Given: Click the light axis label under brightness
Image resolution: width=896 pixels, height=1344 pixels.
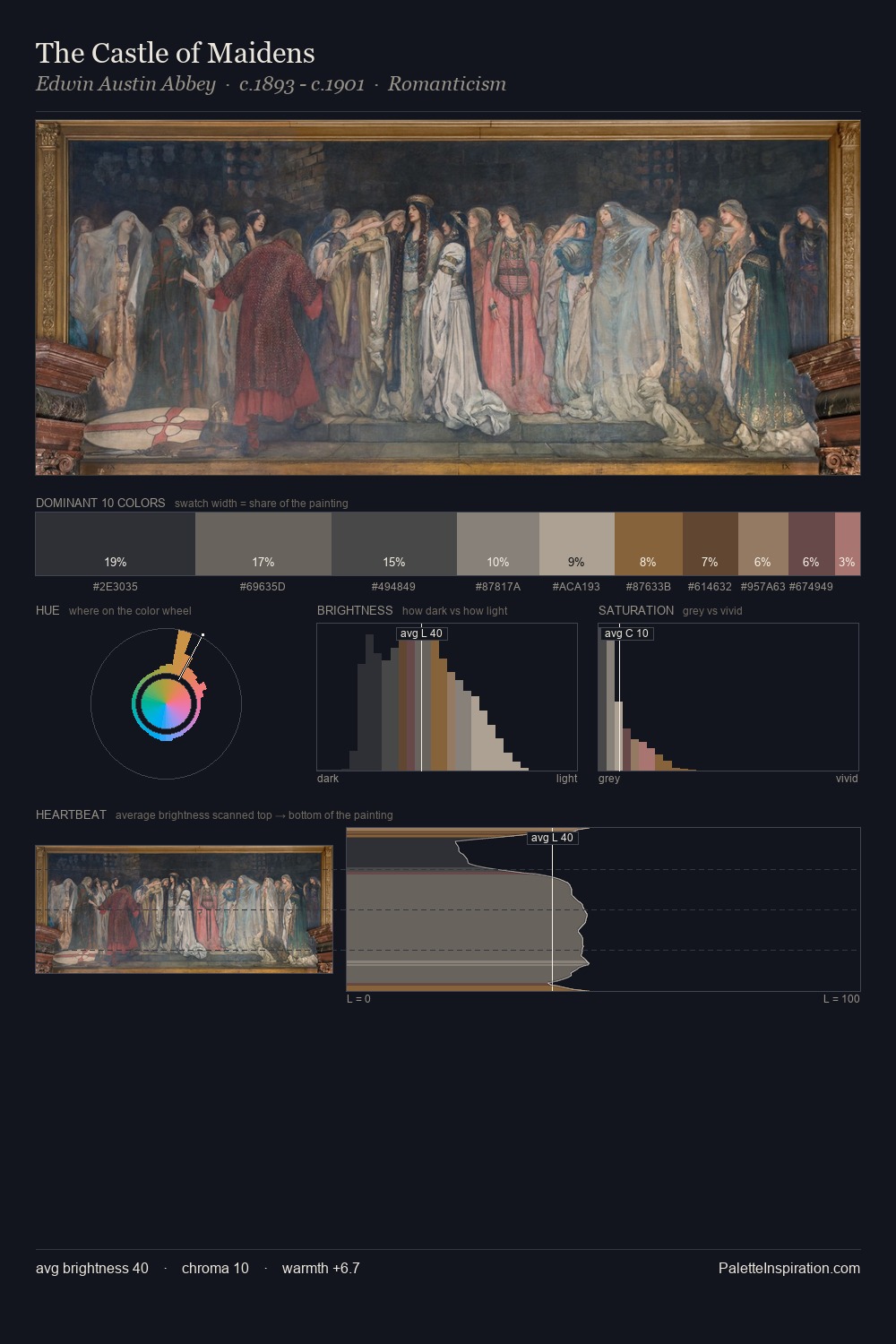Looking at the screenshot, I should tap(566, 779).
